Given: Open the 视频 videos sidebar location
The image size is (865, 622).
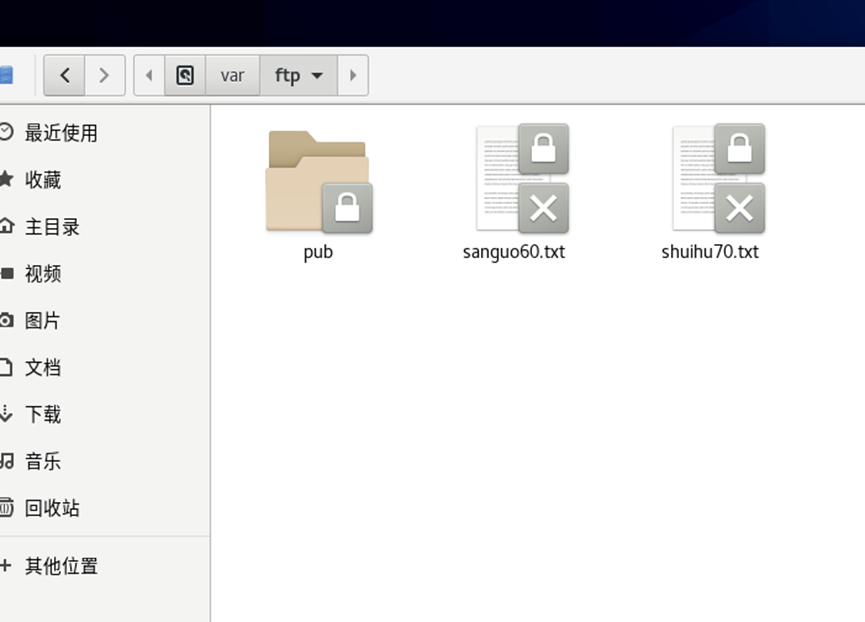Looking at the screenshot, I should 105,274.
